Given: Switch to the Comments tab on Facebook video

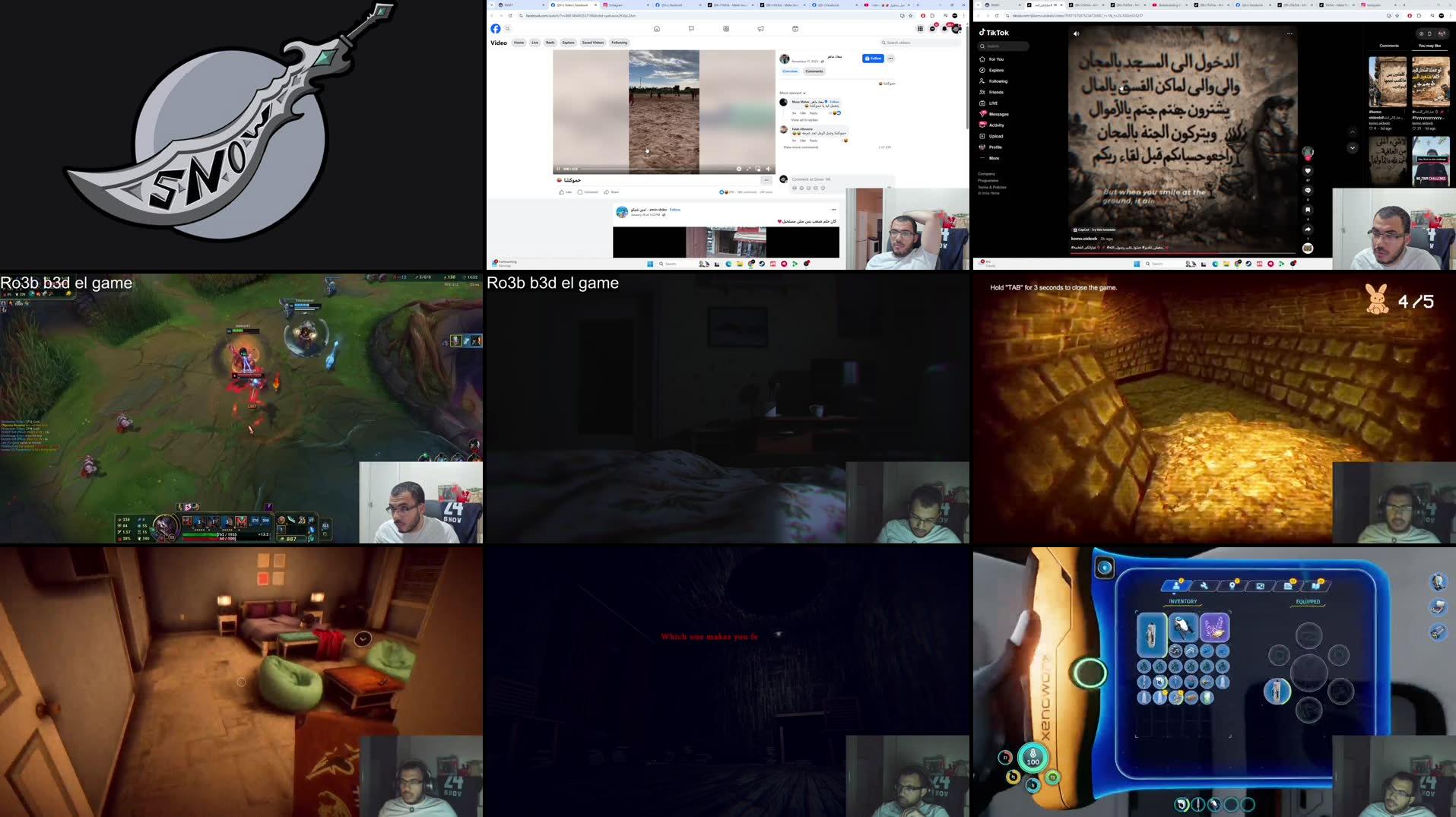Looking at the screenshot, I should [814, 71].
